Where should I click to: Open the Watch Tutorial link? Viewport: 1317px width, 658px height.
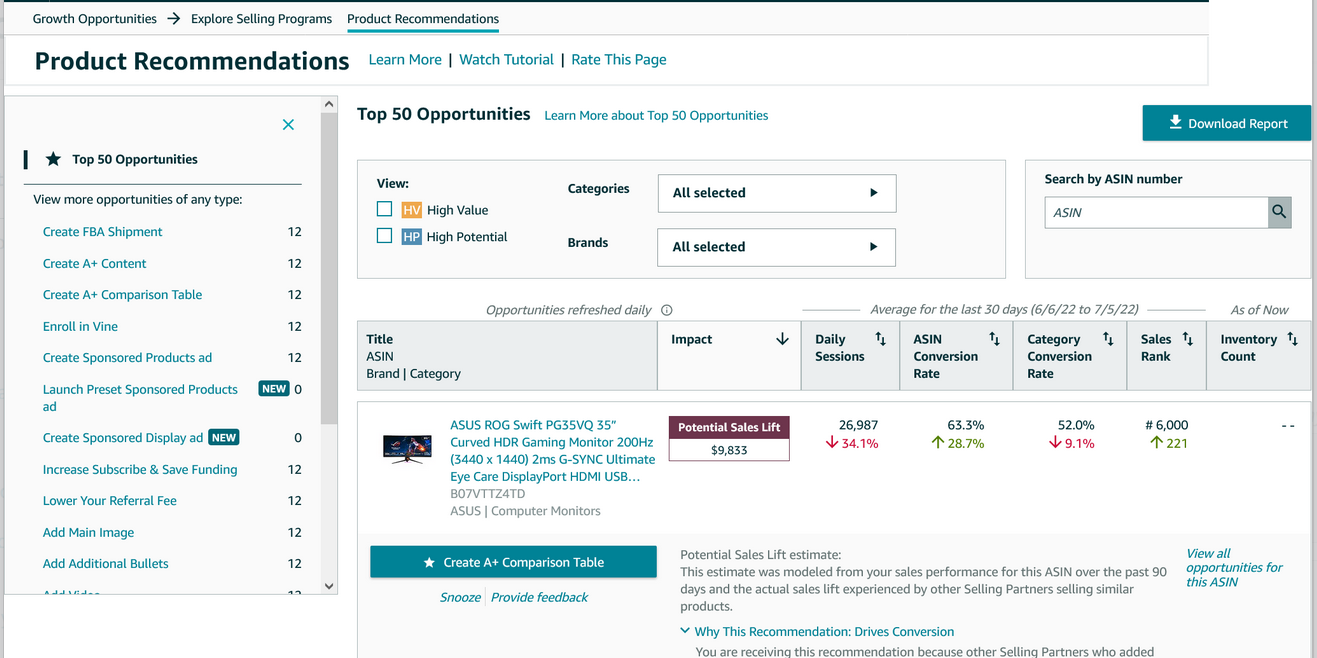507,60
